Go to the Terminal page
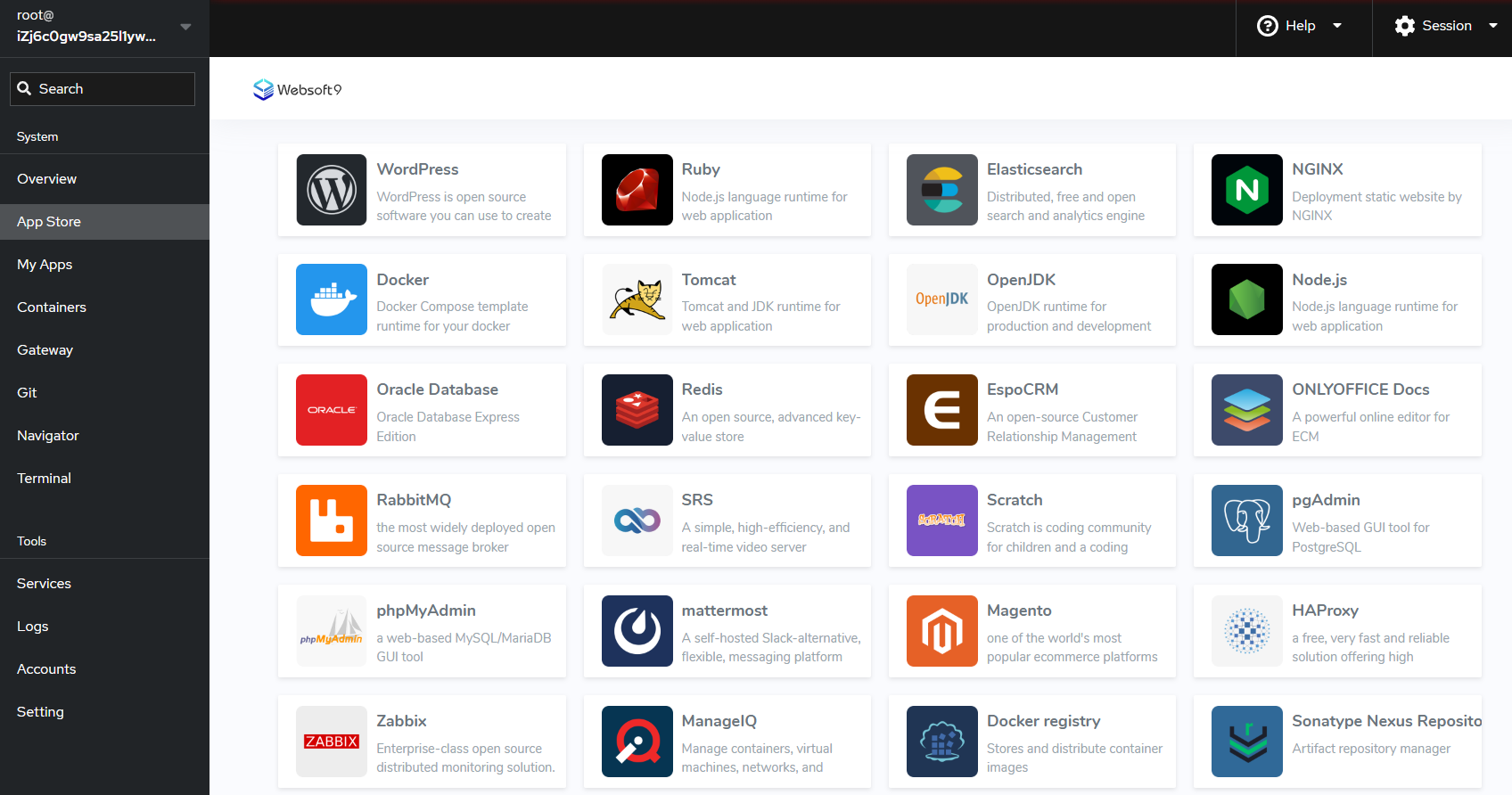The width and height of the screenshot is (1512, 795). click(44, 479)
